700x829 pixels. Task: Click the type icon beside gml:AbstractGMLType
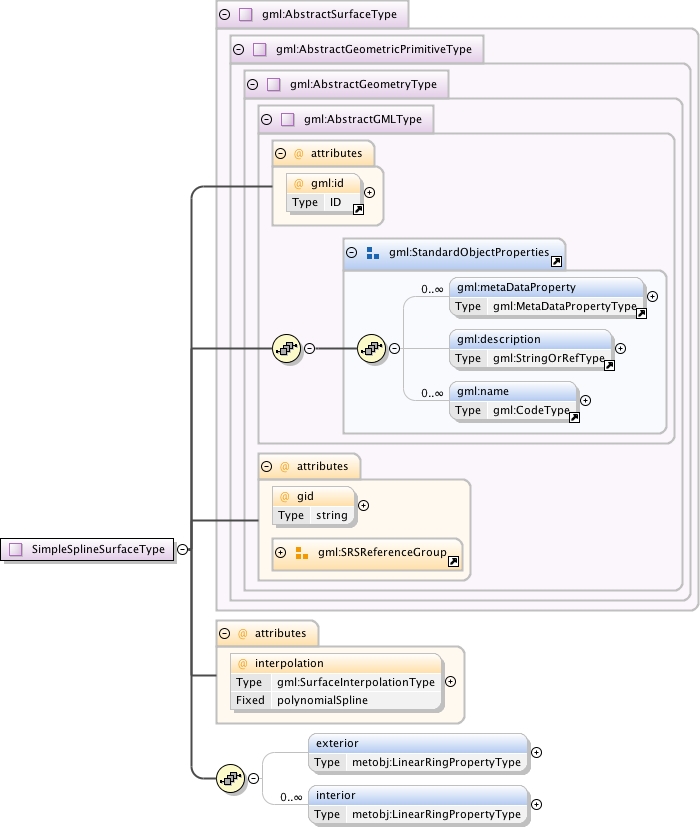click(288, 119)
